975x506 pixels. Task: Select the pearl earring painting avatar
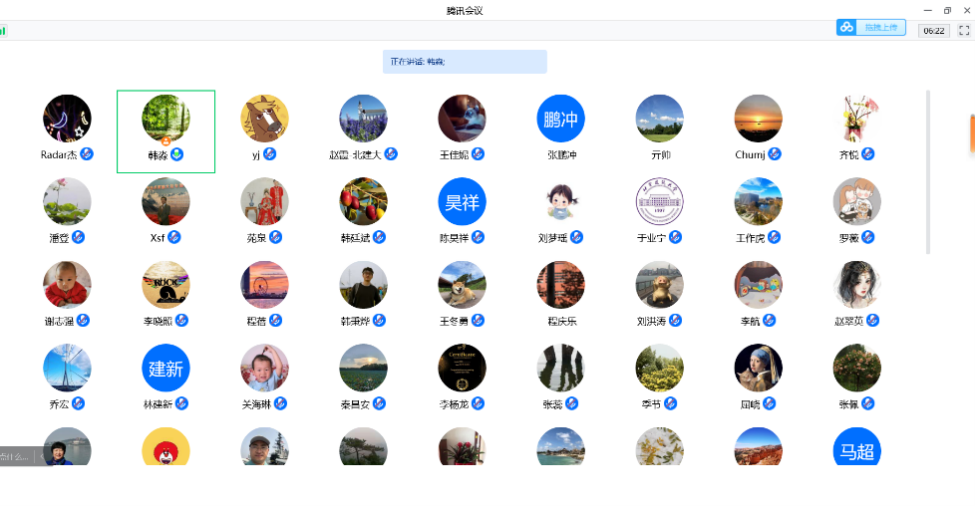758,368
